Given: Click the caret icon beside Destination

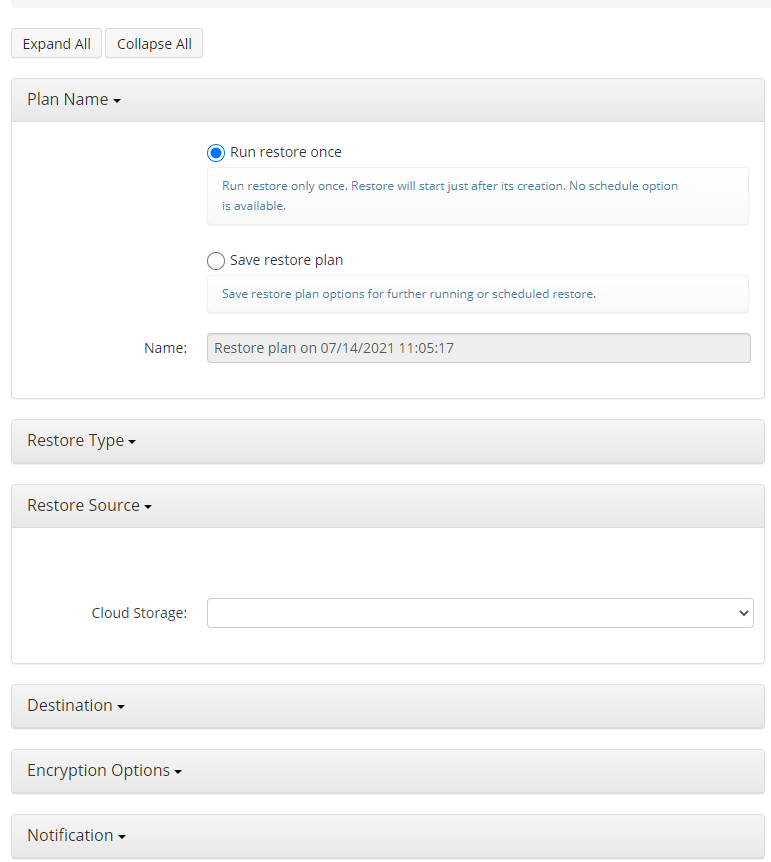Looking at the screenshot, I should pos(121,707).
